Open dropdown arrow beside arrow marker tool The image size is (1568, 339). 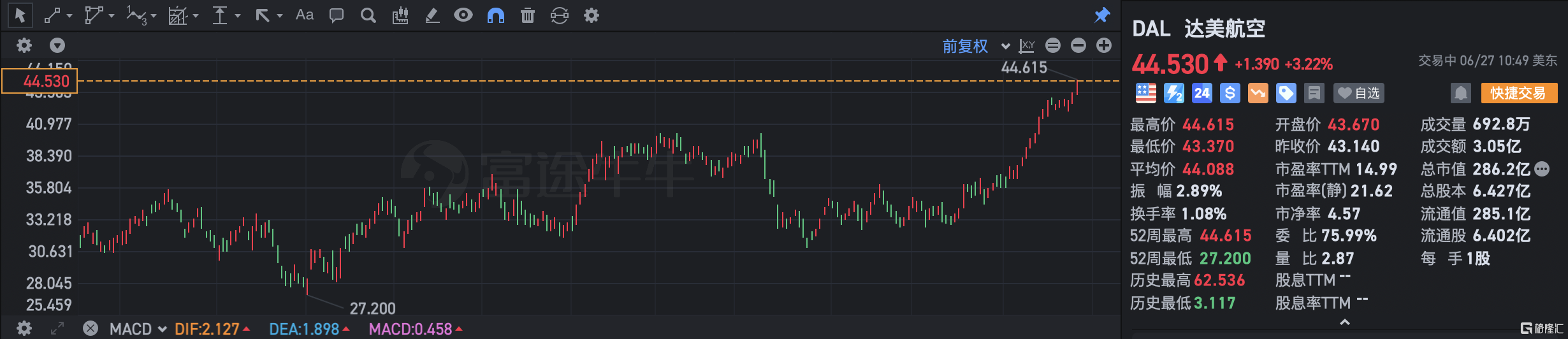(279, 16)
